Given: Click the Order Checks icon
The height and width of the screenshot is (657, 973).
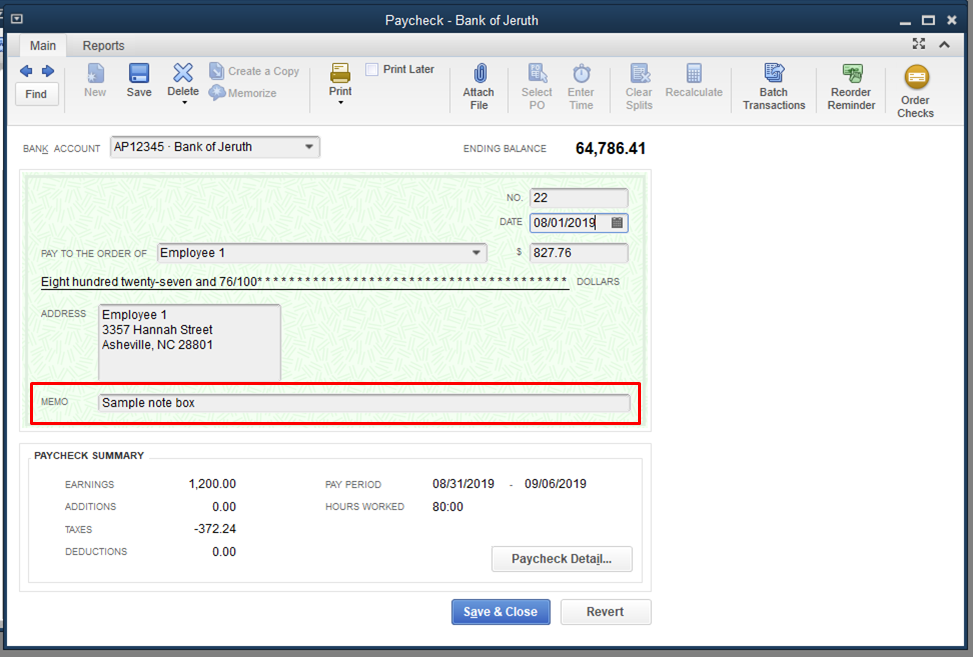Looking at the screenshot, I should [x=916, y=78].
